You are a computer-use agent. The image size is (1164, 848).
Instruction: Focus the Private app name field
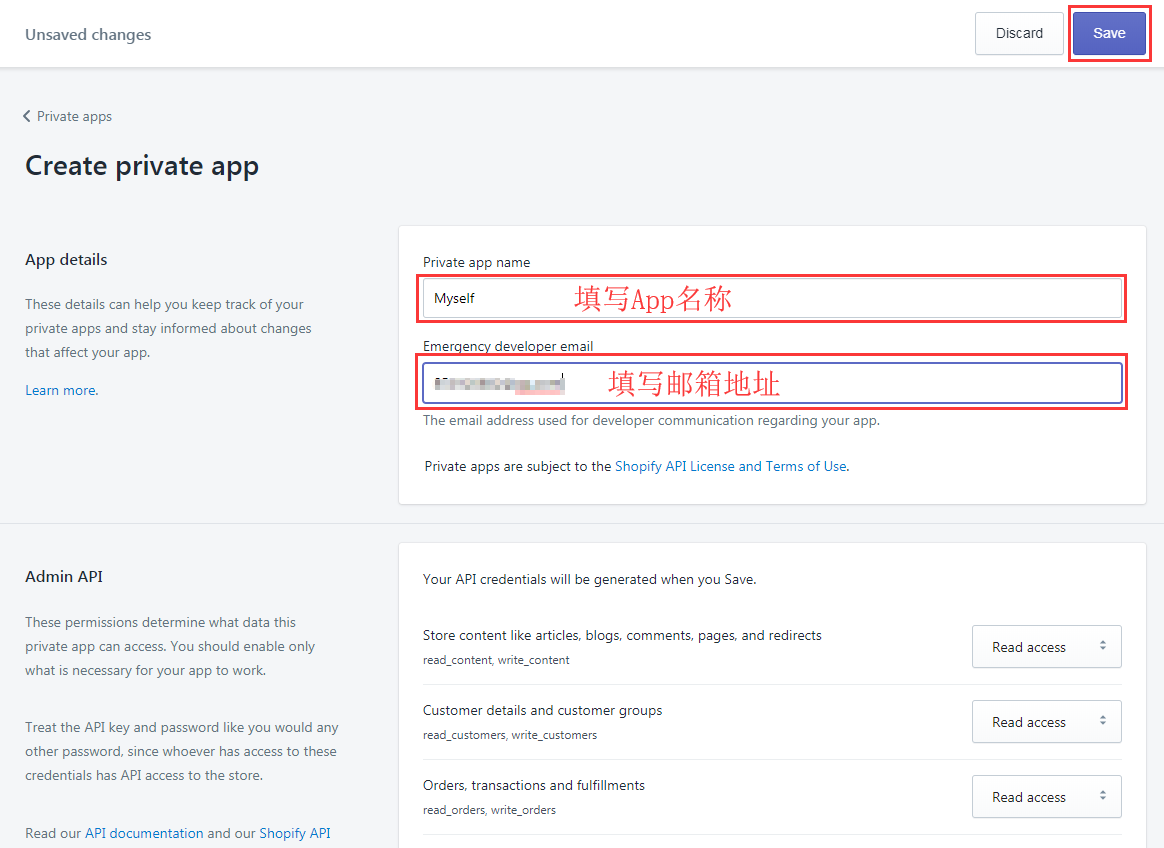click(772, 298)
